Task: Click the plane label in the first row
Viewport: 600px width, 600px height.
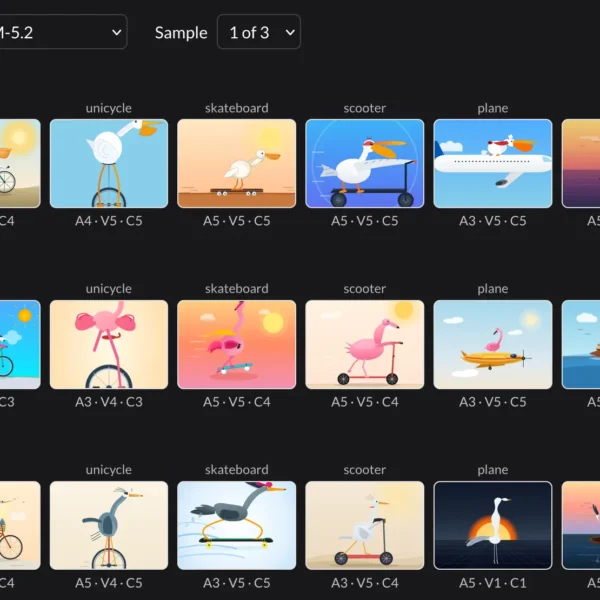Action: point(492,108)
